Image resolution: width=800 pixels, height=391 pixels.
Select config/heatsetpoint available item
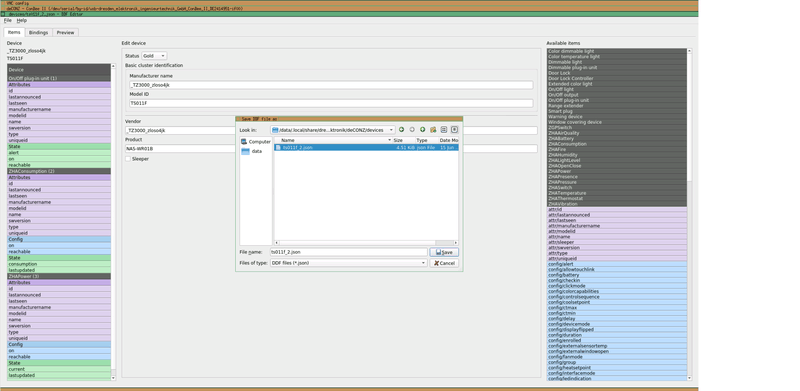(x=617, y=368)
